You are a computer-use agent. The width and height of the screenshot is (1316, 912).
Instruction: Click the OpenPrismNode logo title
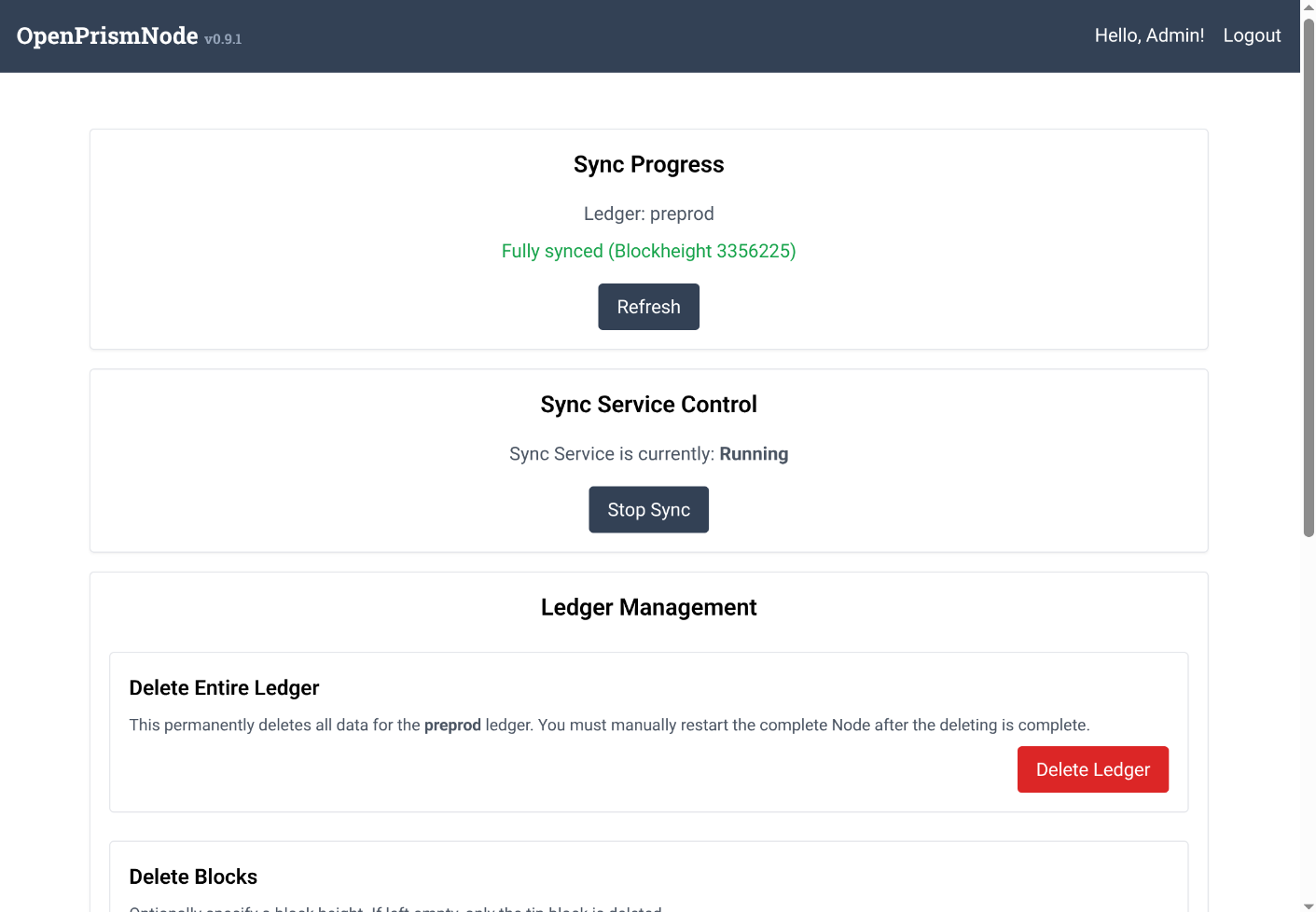[107, 35]
